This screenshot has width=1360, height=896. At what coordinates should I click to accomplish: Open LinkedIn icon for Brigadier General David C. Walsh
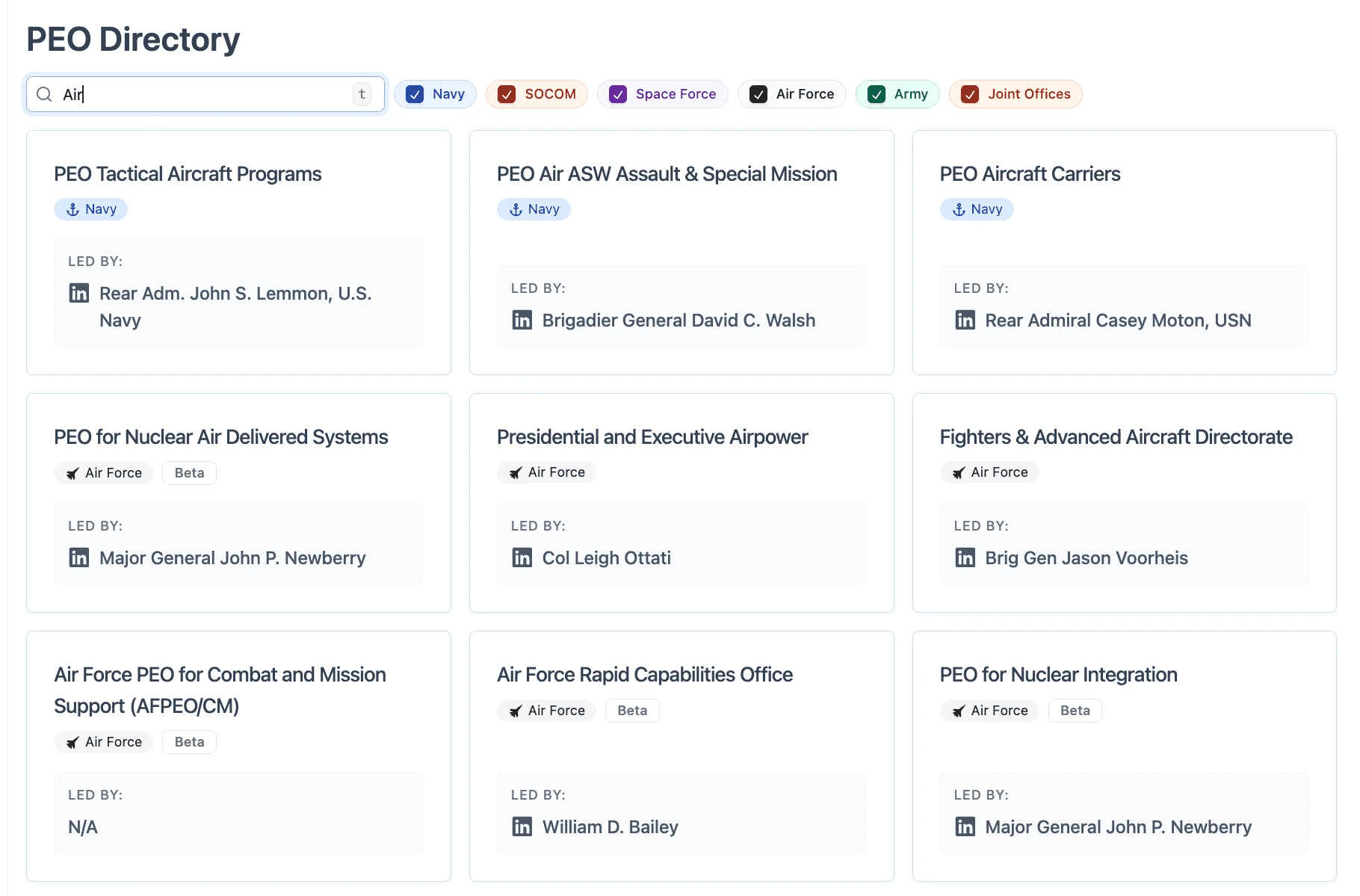tap(522, 320)
